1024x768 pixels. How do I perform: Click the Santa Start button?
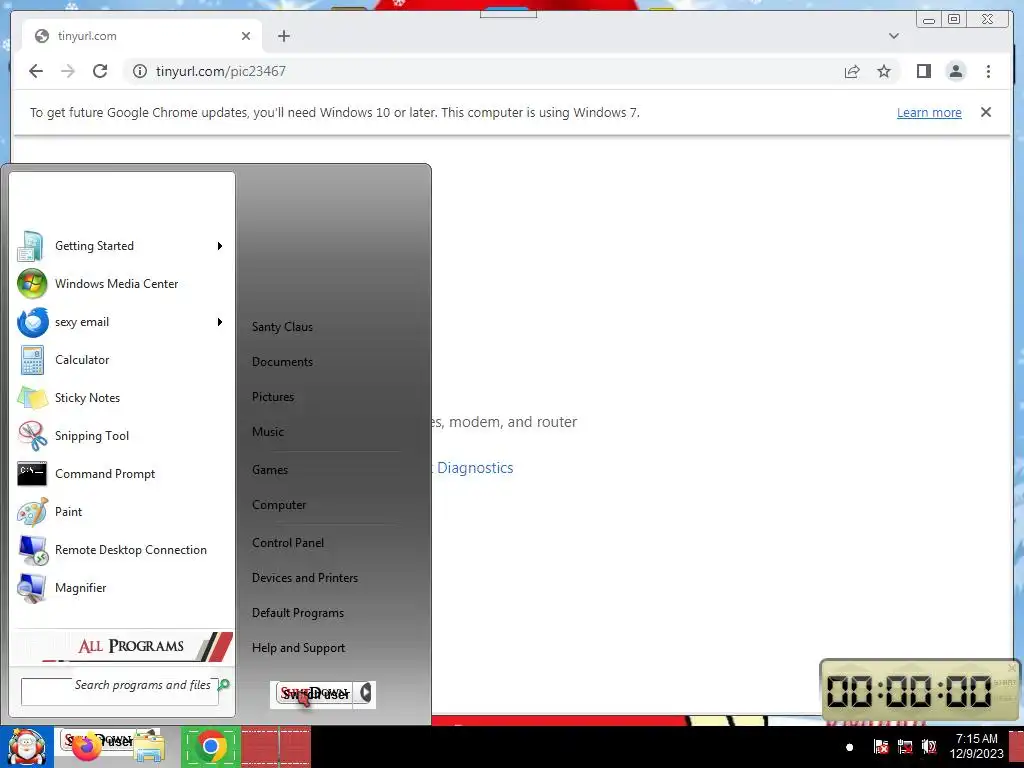27,747
